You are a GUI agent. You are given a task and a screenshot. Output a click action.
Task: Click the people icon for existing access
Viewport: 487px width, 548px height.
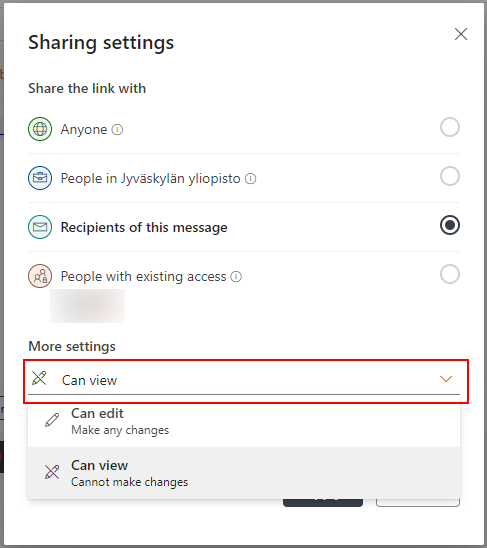pyautogui.click(x=40, y=276)
